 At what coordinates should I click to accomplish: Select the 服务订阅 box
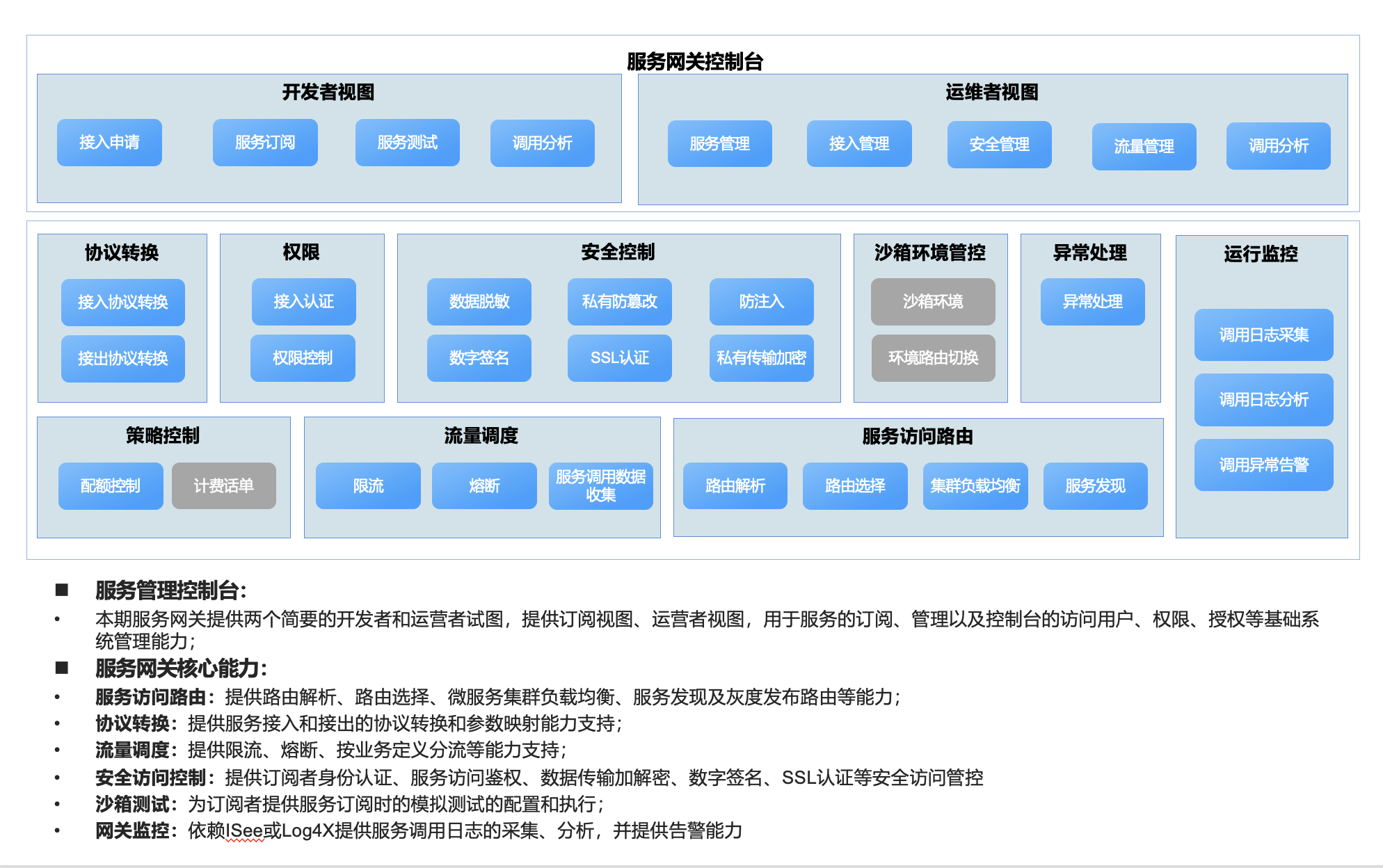point(265,143)
